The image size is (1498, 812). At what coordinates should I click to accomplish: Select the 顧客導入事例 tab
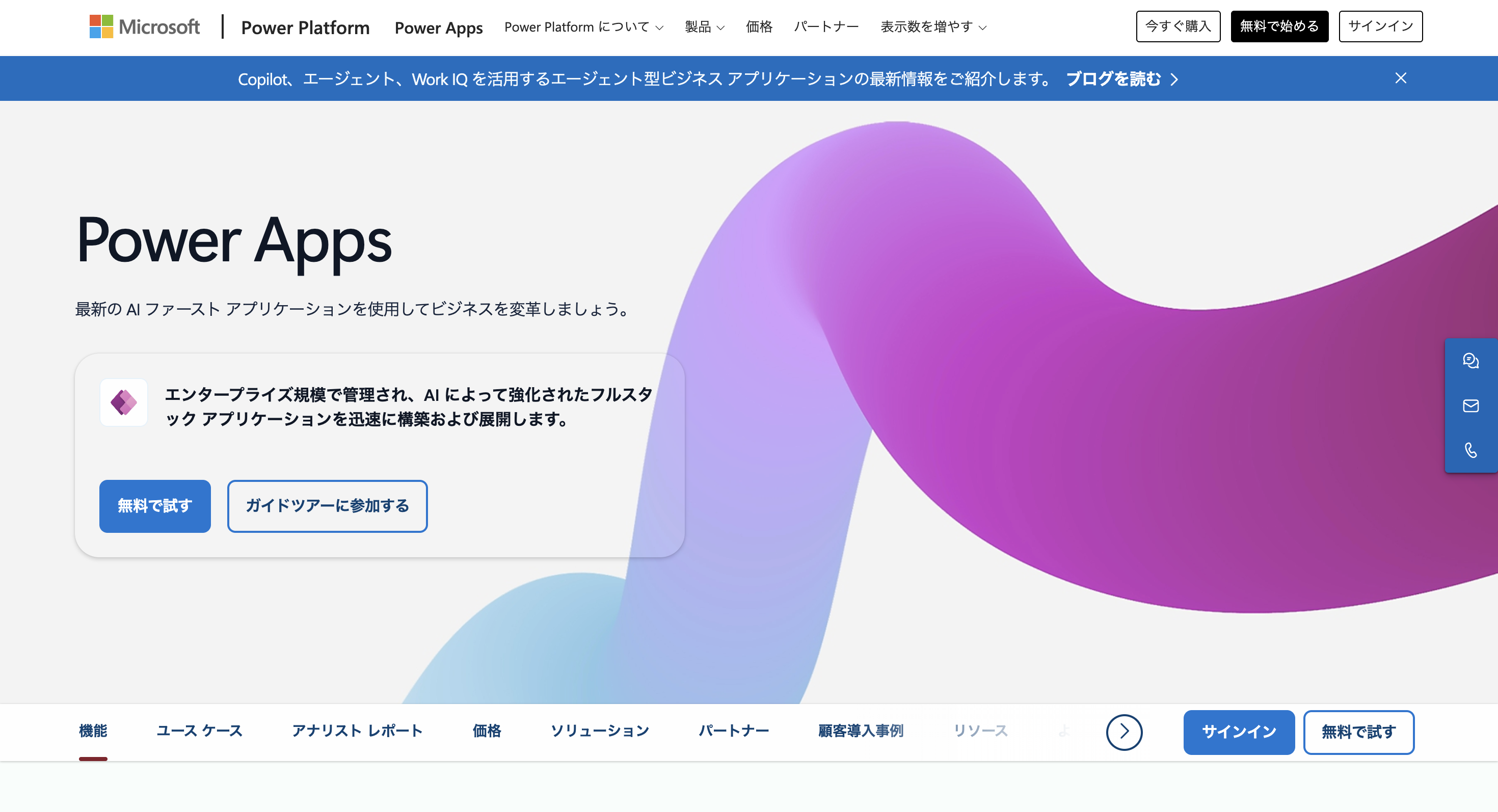[x=861, y=730]
